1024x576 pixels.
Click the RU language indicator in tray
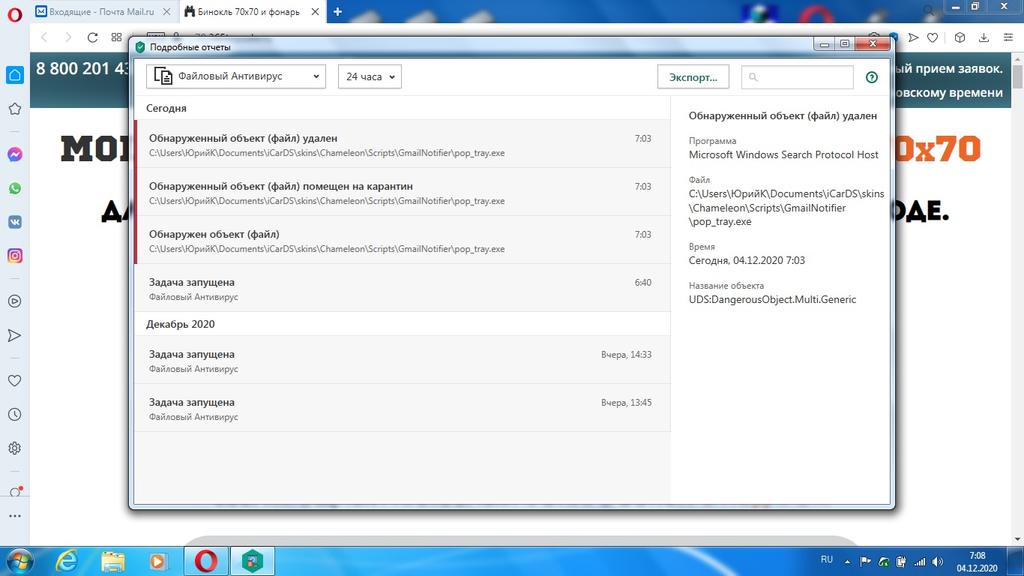[826, 559]
